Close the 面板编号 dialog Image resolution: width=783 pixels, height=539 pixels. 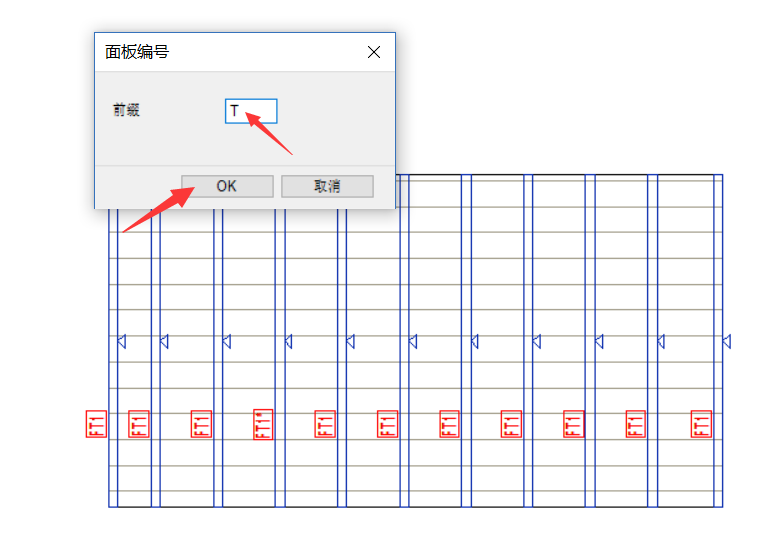(374, 52)
